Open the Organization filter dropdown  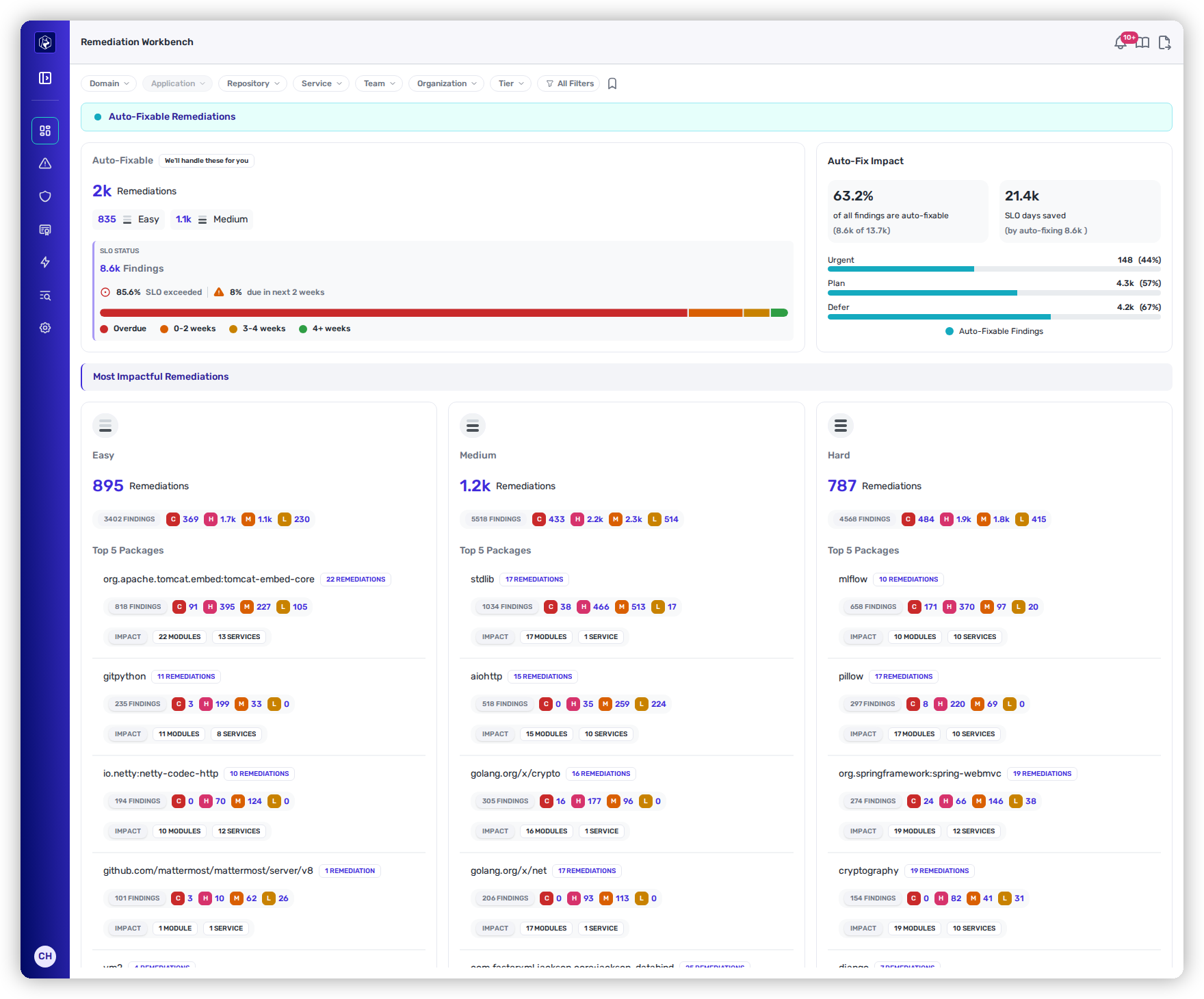pyautogui.click(x=447, y=83)
